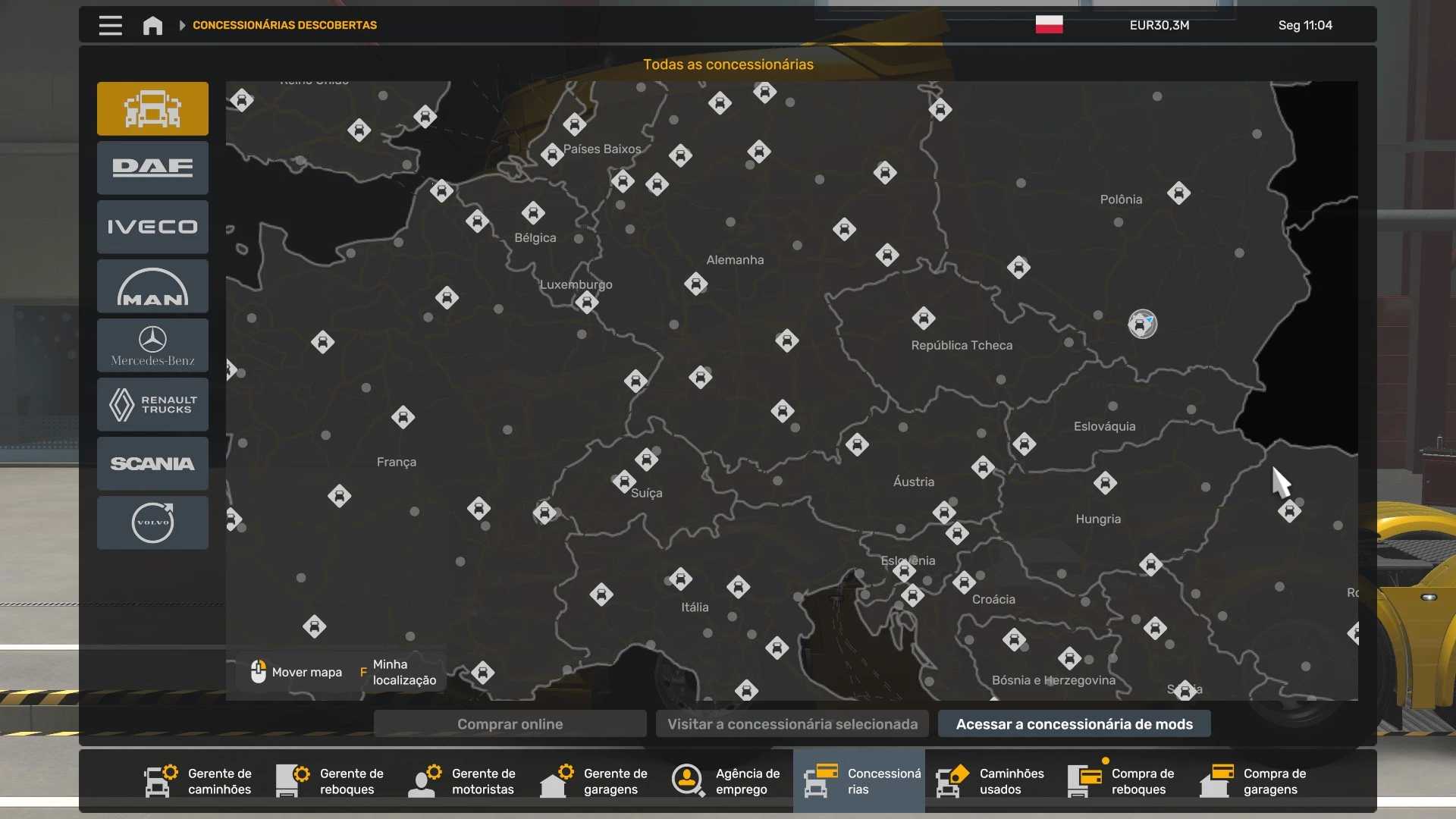Filter dealers by Renault Trucks brand

coord(152,404)
